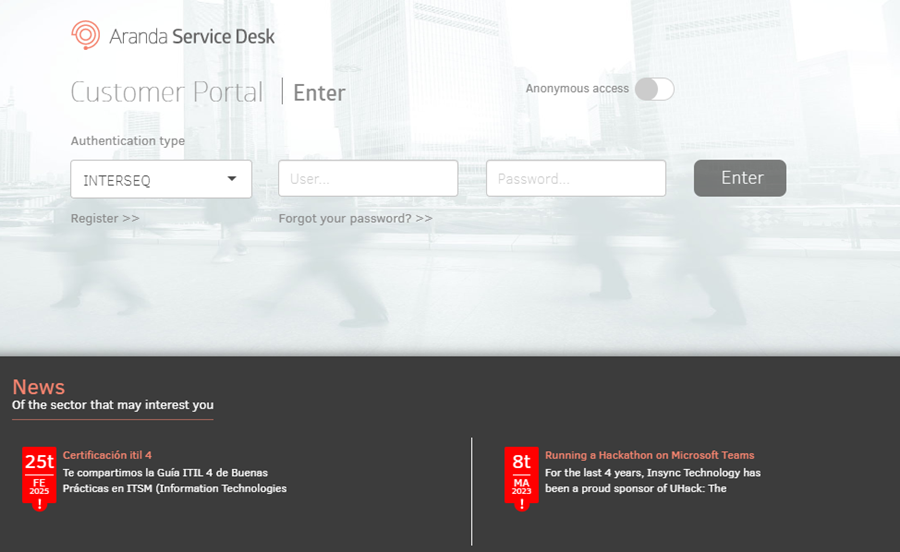Open the Certificación itil 4 news headline
Image resolution: width=900 pixels, height=552 pixels.
pos(107,455)
